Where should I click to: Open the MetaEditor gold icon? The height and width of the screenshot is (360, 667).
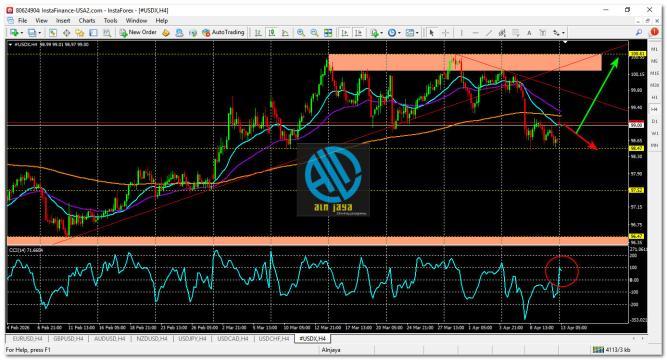click(x=166, y=33)
